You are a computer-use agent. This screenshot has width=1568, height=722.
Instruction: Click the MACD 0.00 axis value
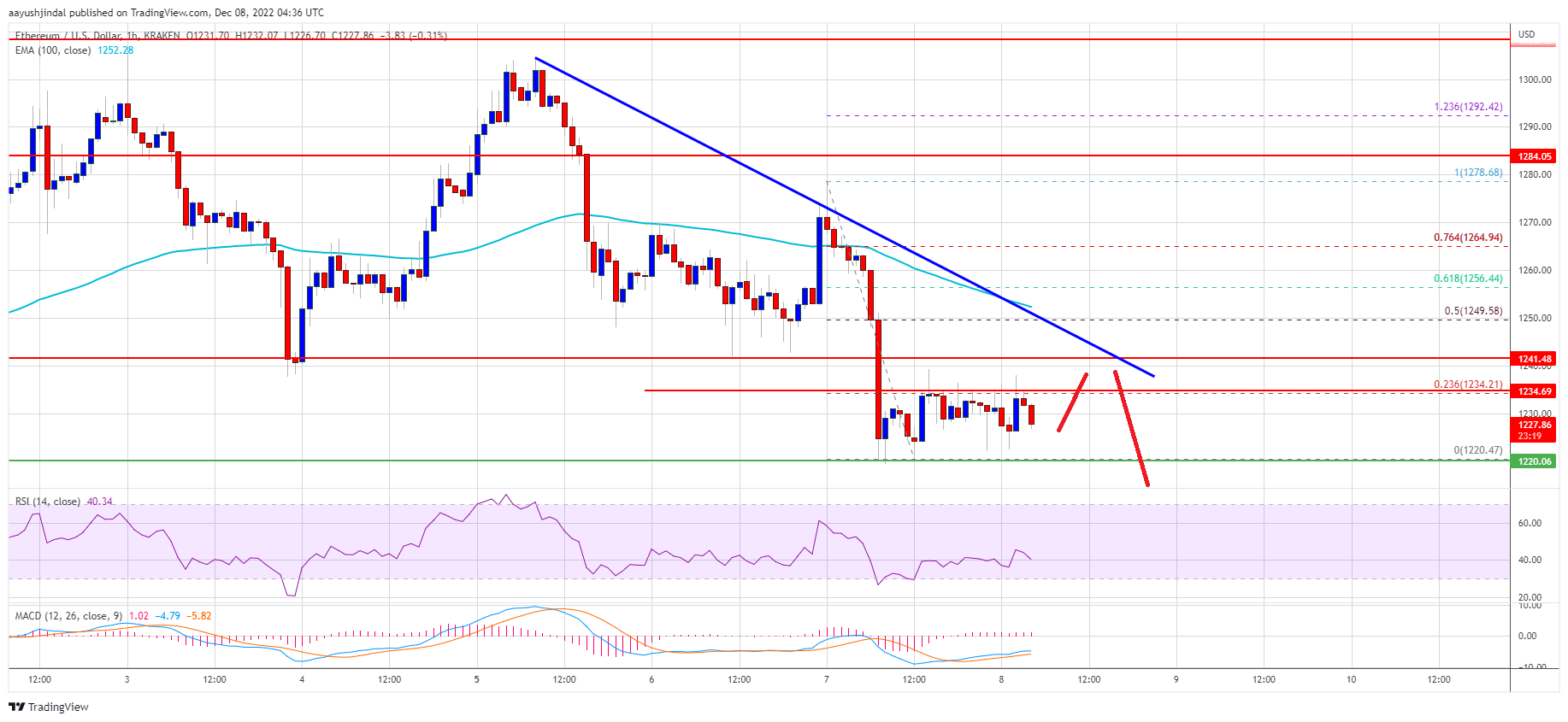[x=1527, y=636]
